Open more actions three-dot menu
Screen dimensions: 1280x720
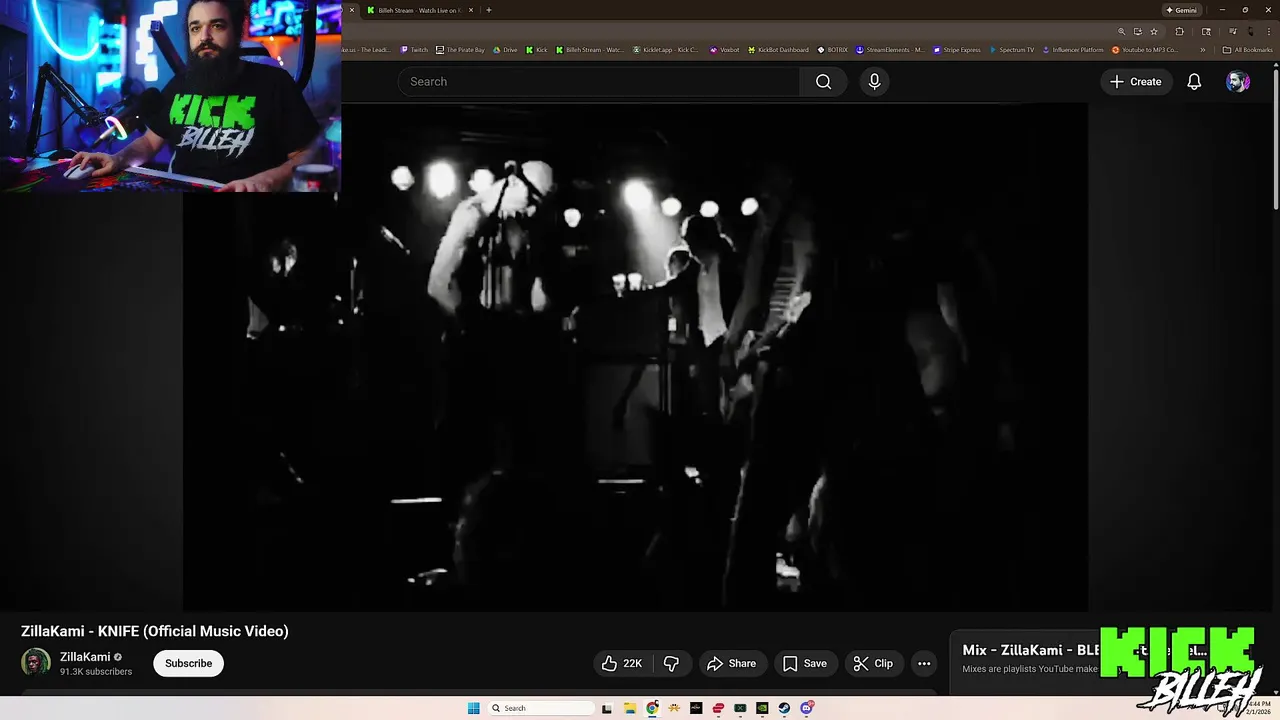pyautogui.click(x=924, y=663)
